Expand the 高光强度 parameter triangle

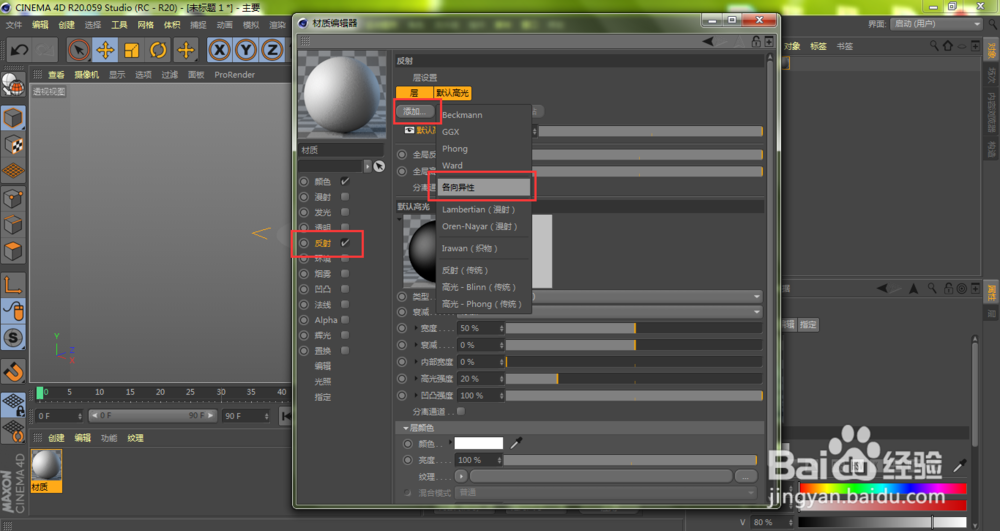click(x=416, y=379)
